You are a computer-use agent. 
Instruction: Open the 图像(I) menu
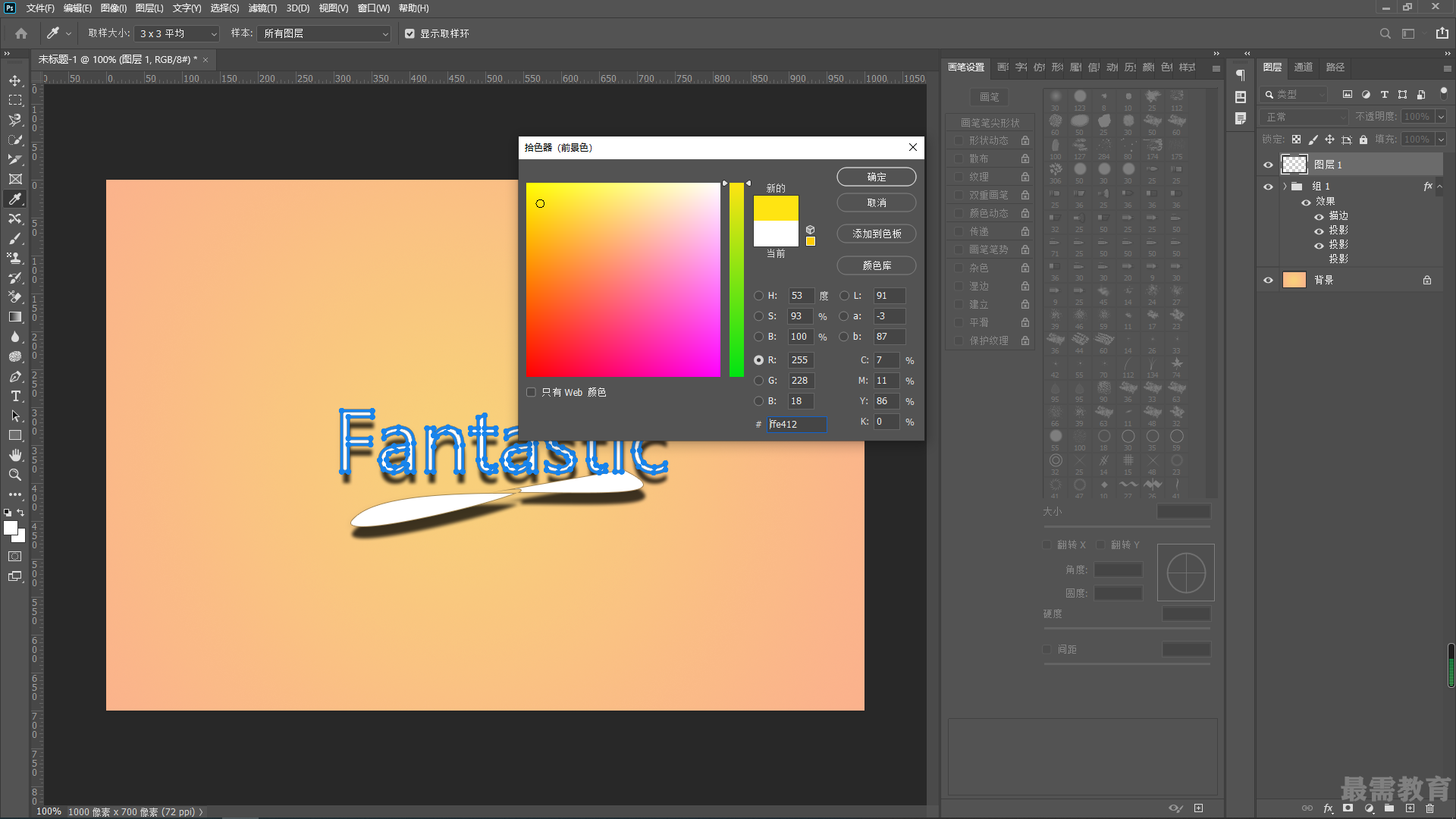click(114, 8)
